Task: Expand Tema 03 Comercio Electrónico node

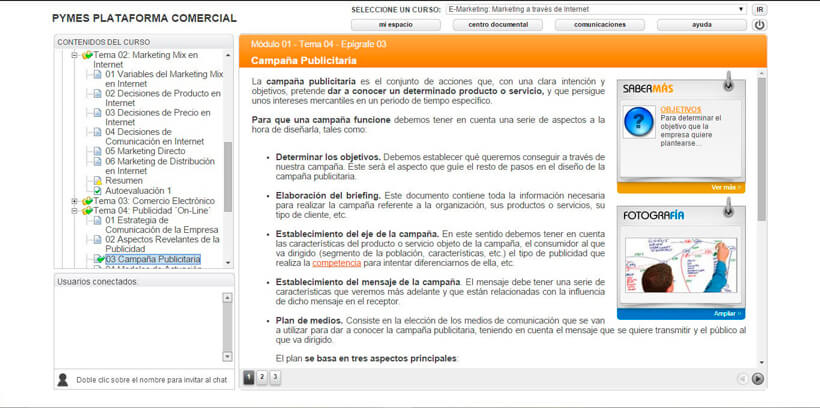Action: point(74,201)
